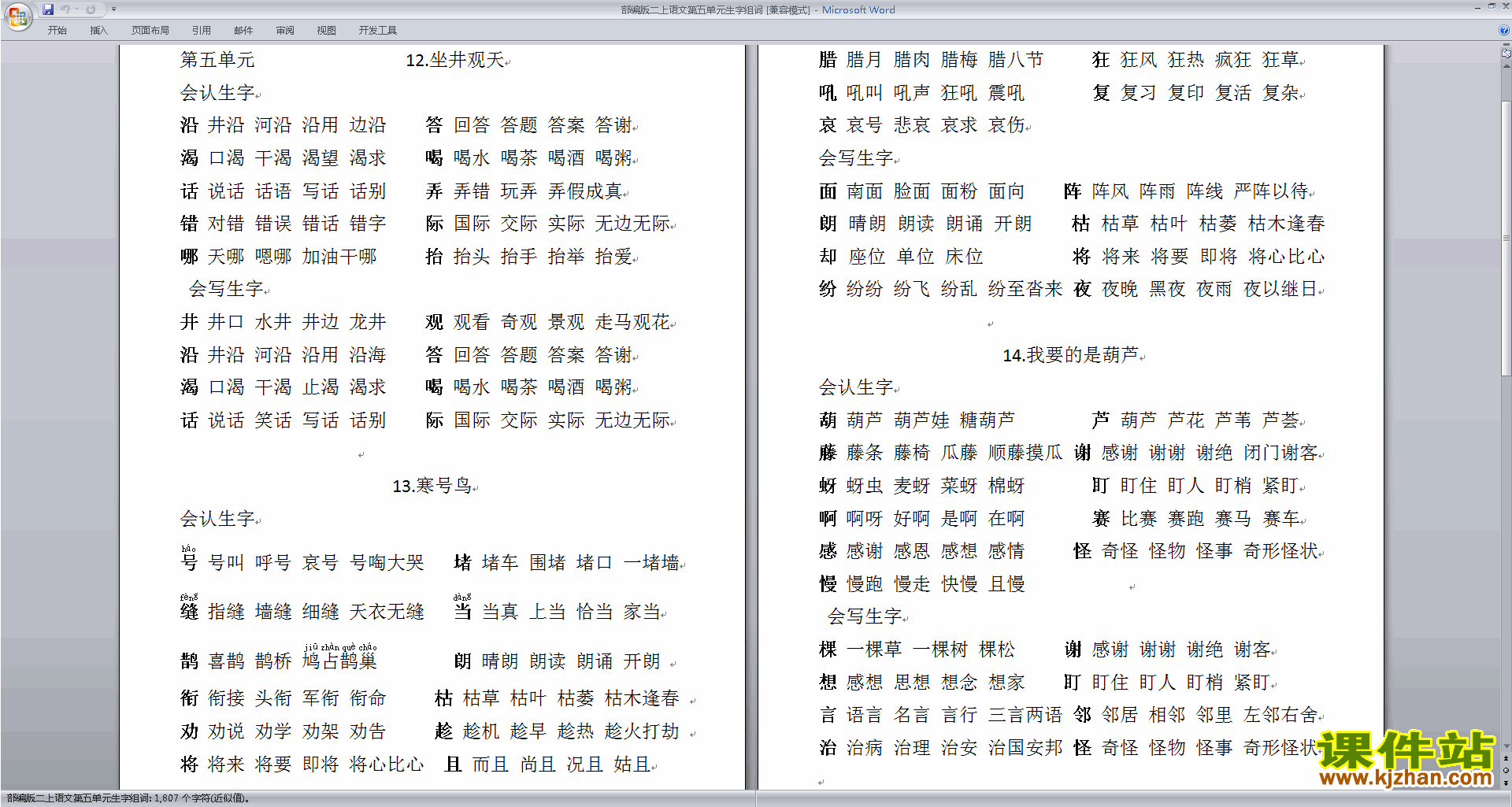Screen dimensions: 1512x807
Task: Click the phrase 天衣无缝
Action: (x=387, y=612)
